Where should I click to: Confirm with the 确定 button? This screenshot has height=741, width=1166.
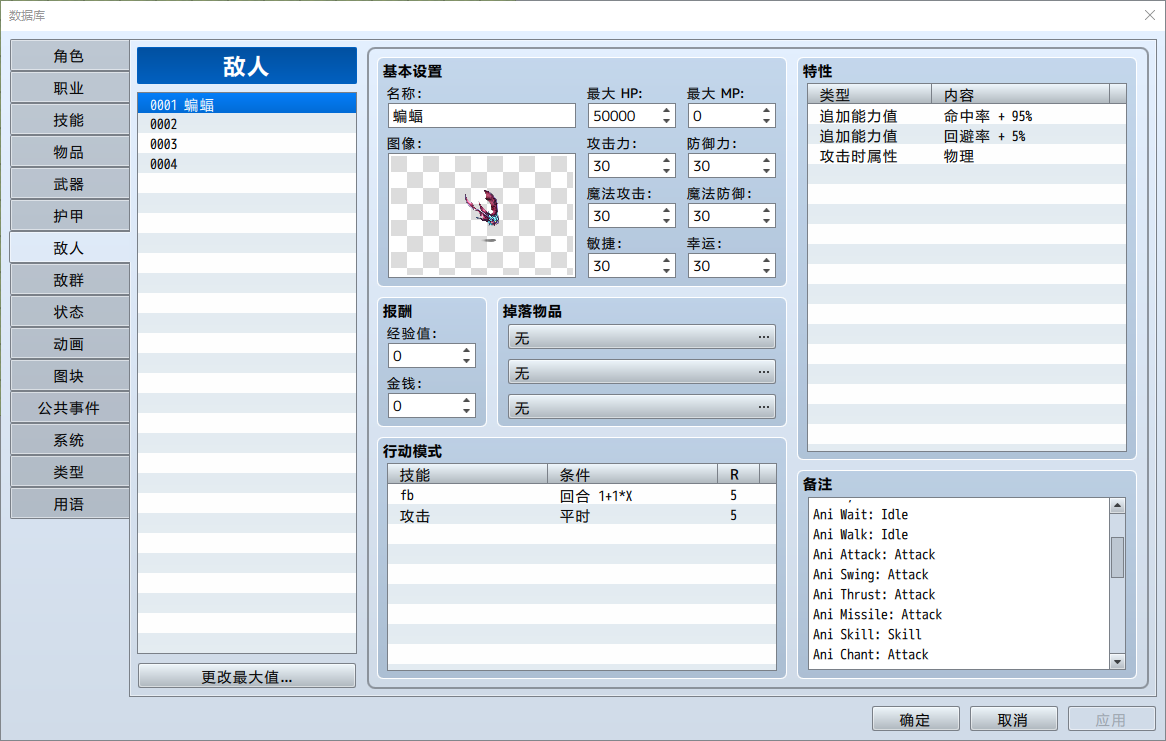(x=915, y=719)
